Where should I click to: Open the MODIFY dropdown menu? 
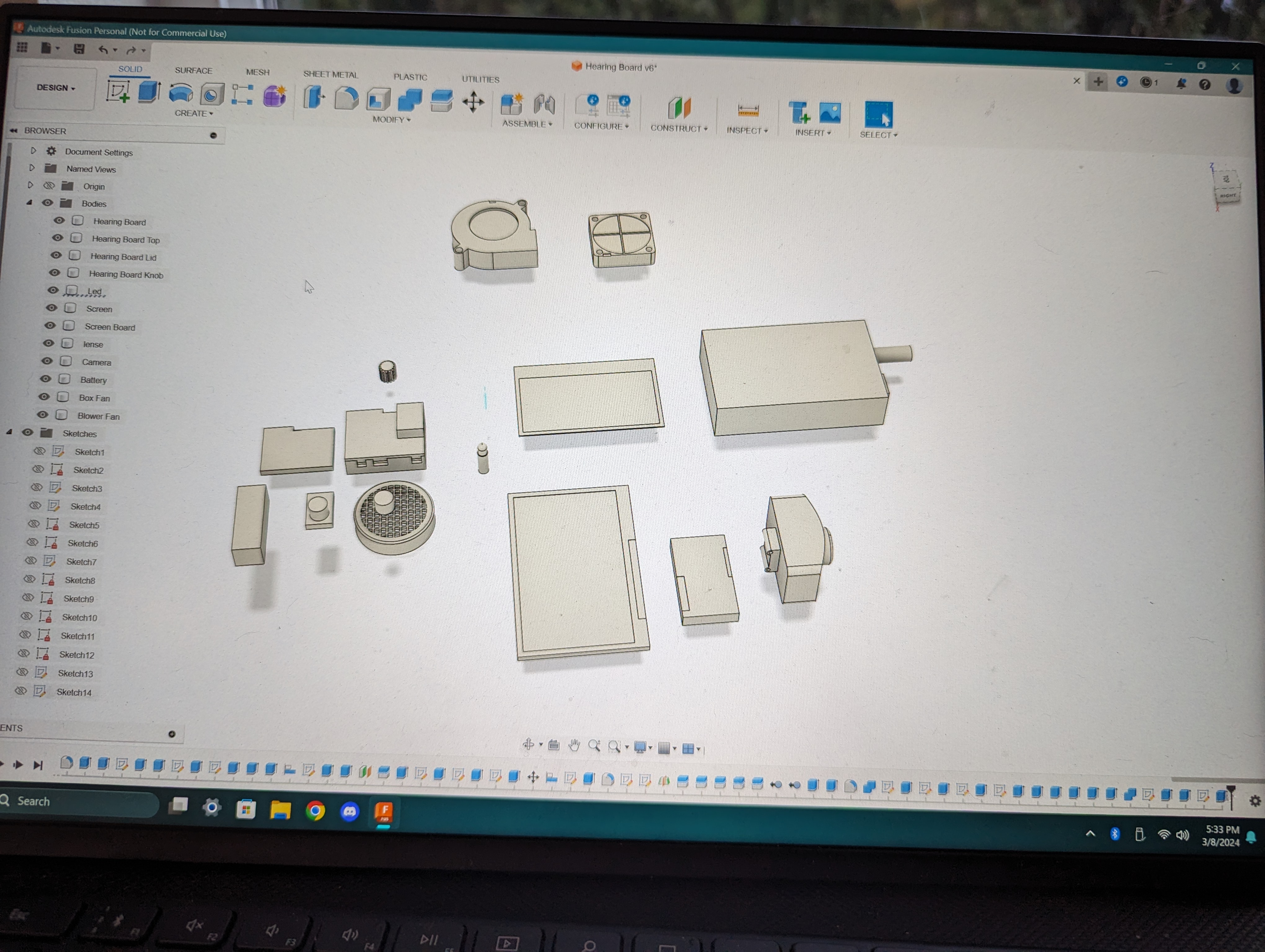(x=392, y=119)
